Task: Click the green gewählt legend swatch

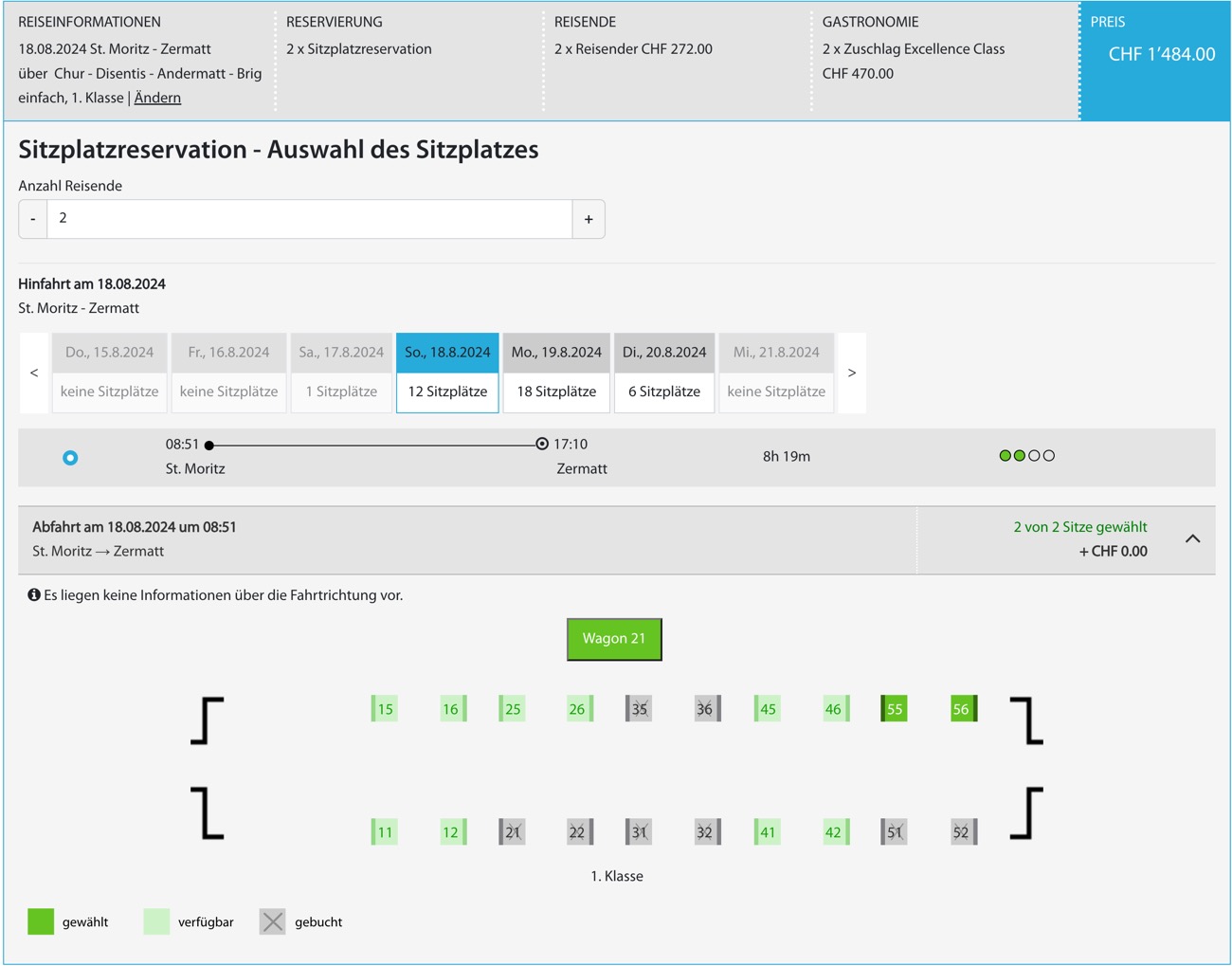Action: click(x=41, y=921)
